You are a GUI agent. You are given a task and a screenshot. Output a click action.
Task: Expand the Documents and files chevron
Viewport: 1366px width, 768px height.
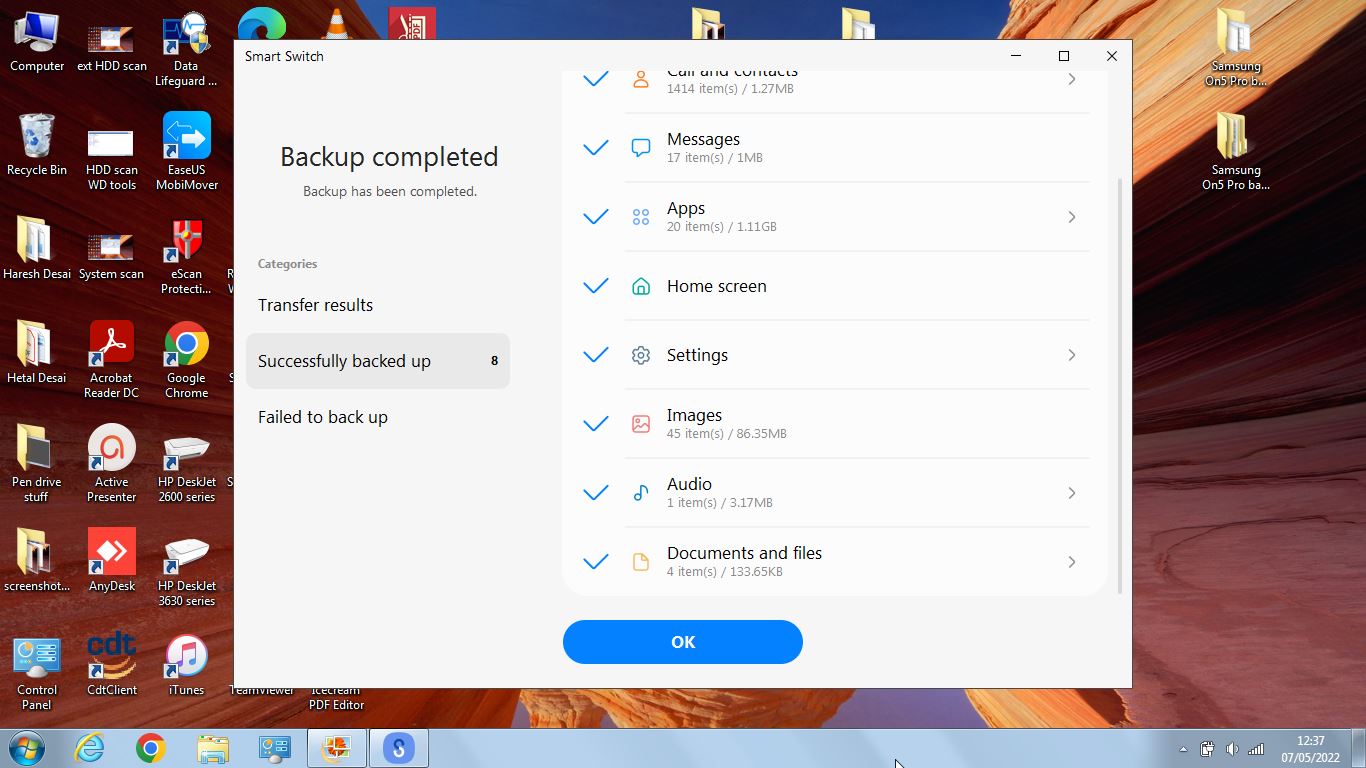click(x=1072, y=562)
